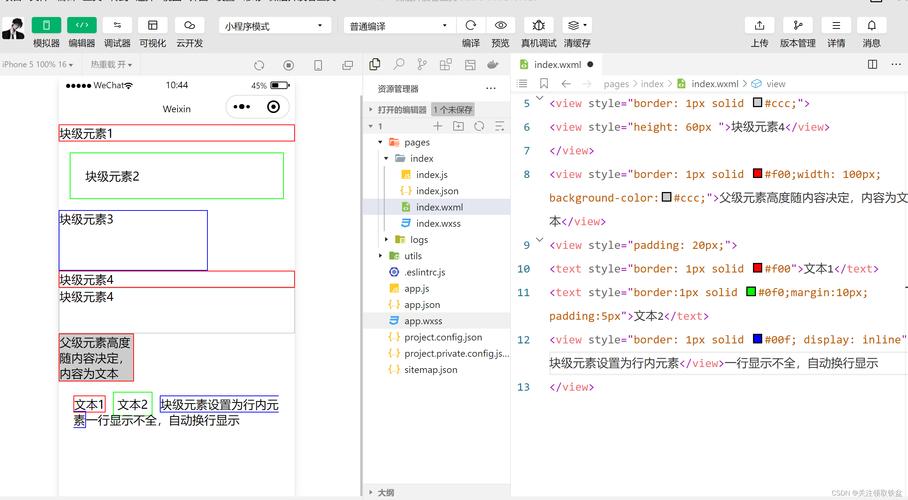Click the 真机调试 bug icon

[x=539, y=25]
